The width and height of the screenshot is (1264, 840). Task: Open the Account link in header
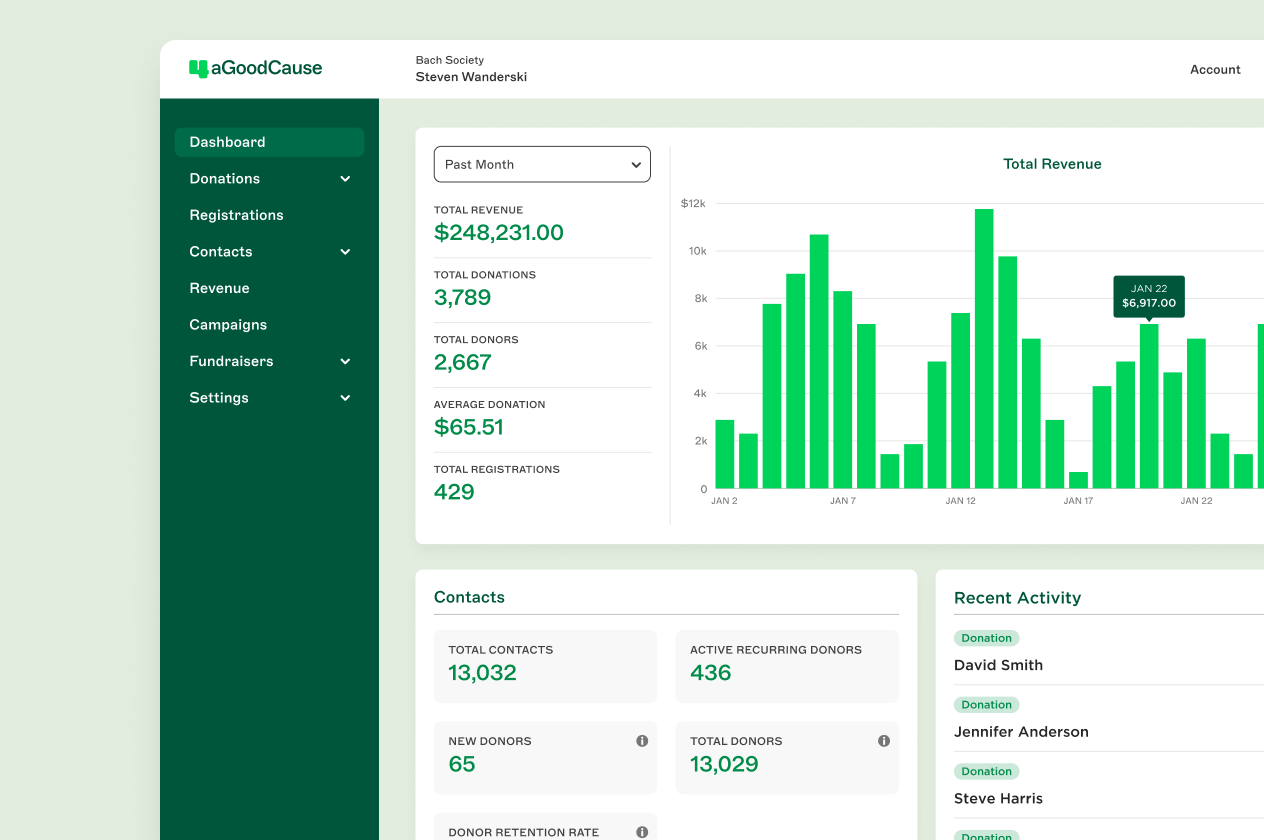(x=1215, y=69)
